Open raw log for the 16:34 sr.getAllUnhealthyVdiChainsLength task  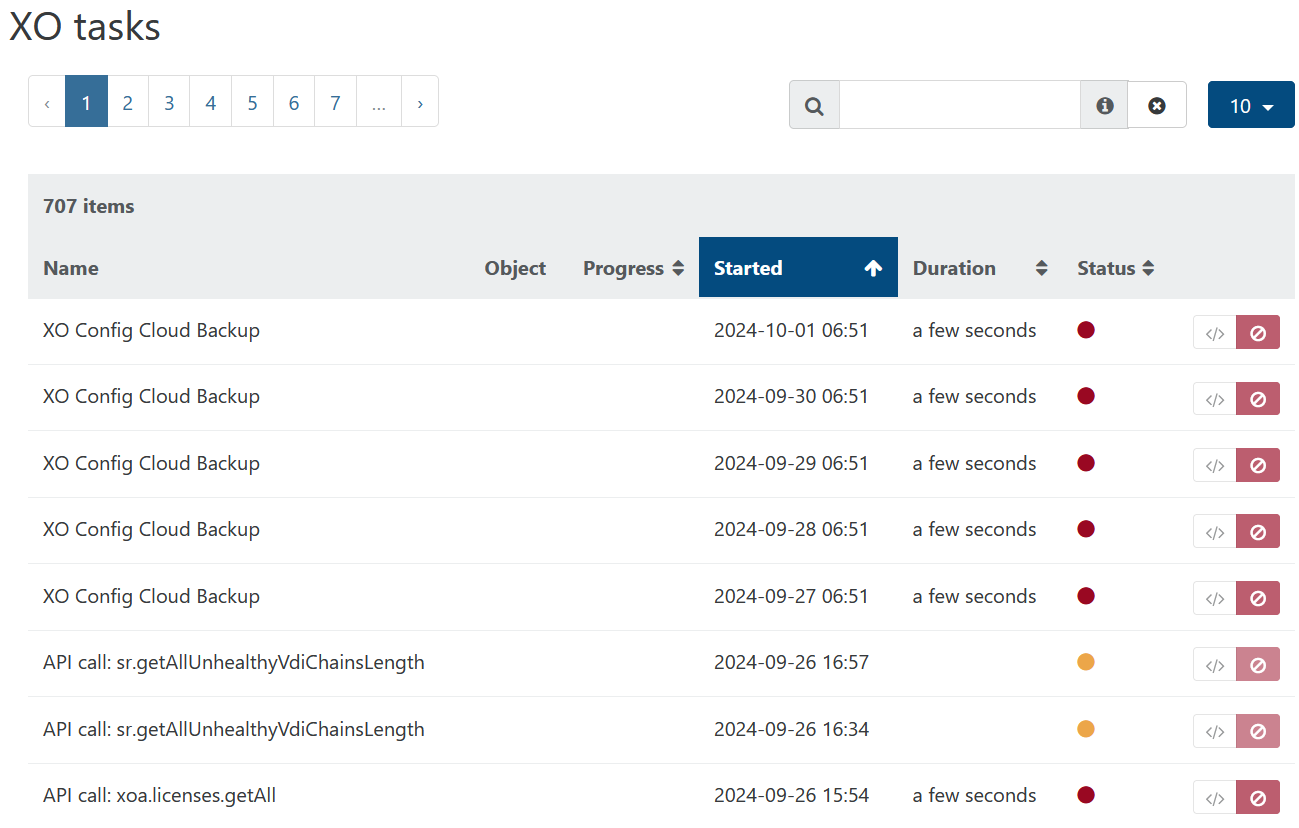tap(1215, 731)
